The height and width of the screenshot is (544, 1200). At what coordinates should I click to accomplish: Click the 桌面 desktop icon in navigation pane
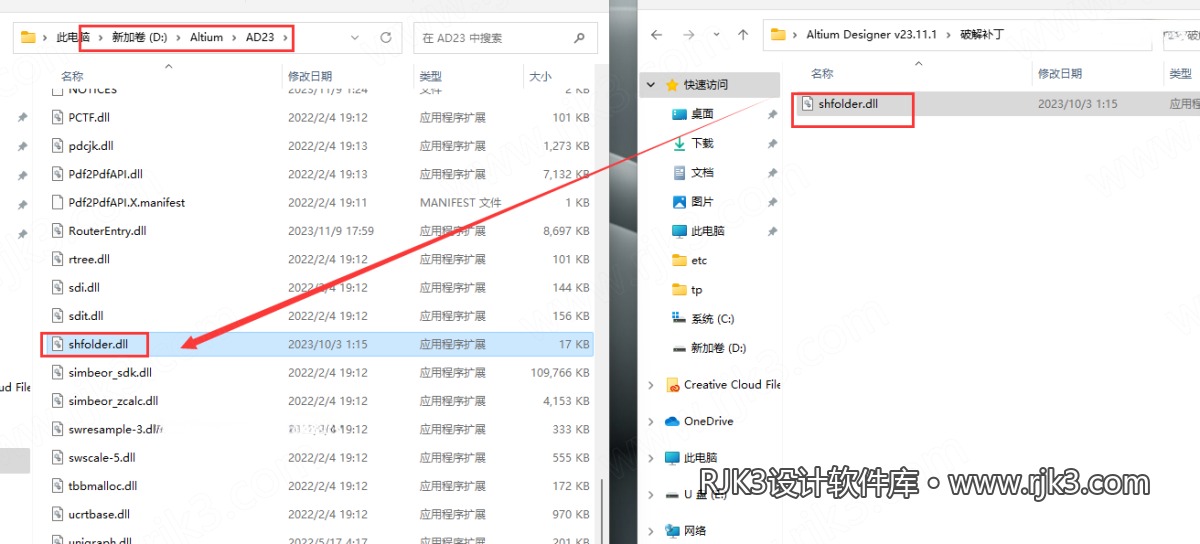679,114
